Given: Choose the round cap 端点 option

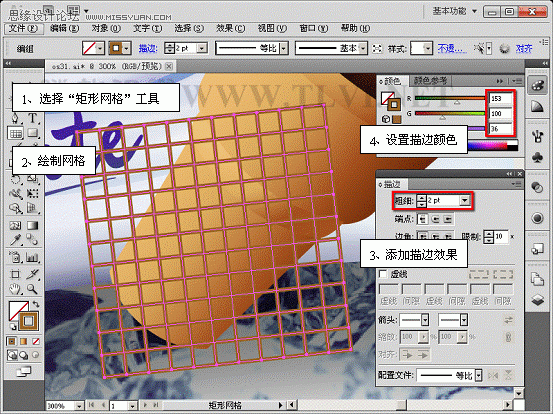Looking at the screenshot, I should click(x=435, y=219).
